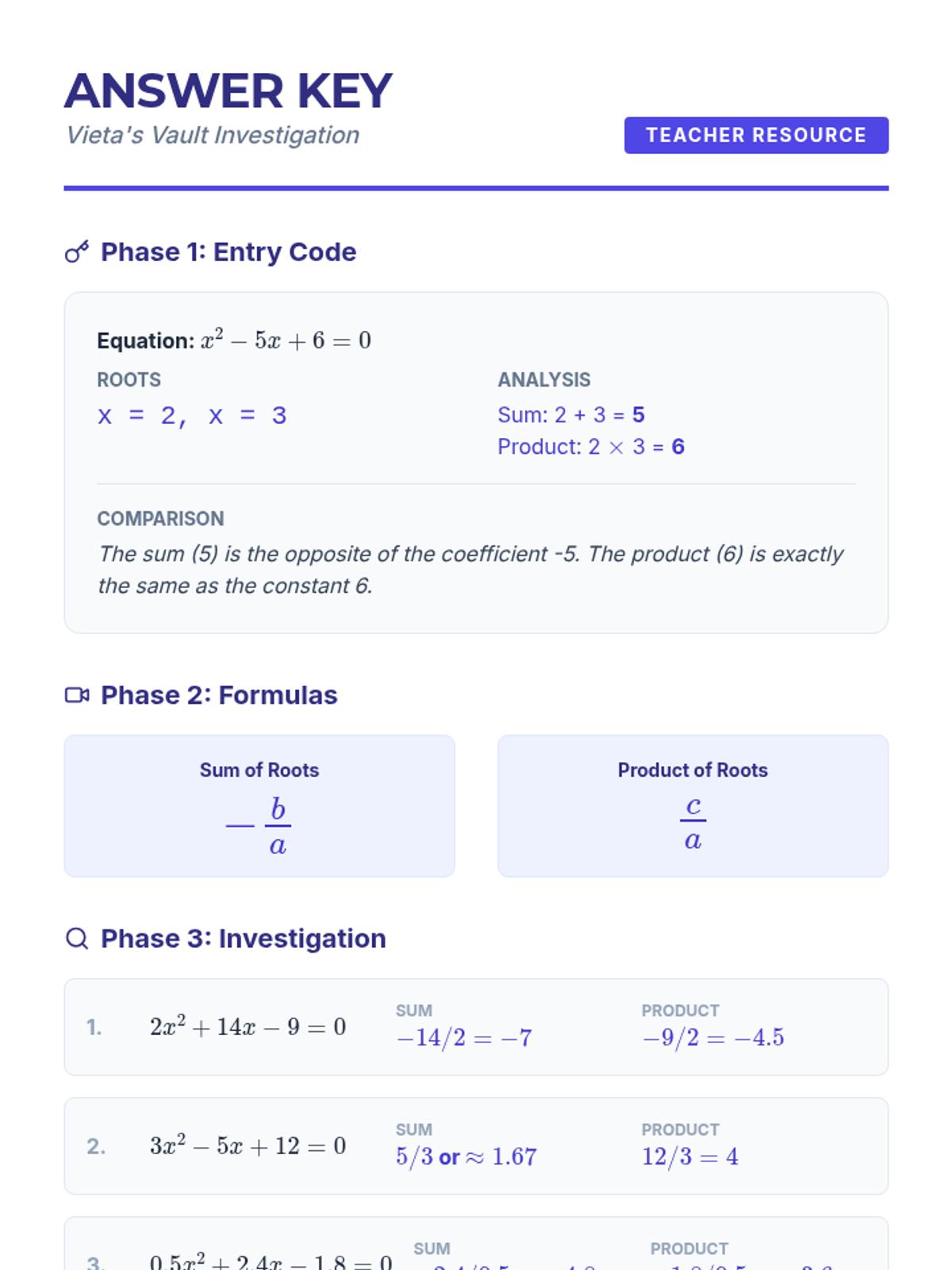The height and width of the screenshot is (1270, 952).
Task: Click the video camera icon beside Phase 2
Action: point(77,695)
